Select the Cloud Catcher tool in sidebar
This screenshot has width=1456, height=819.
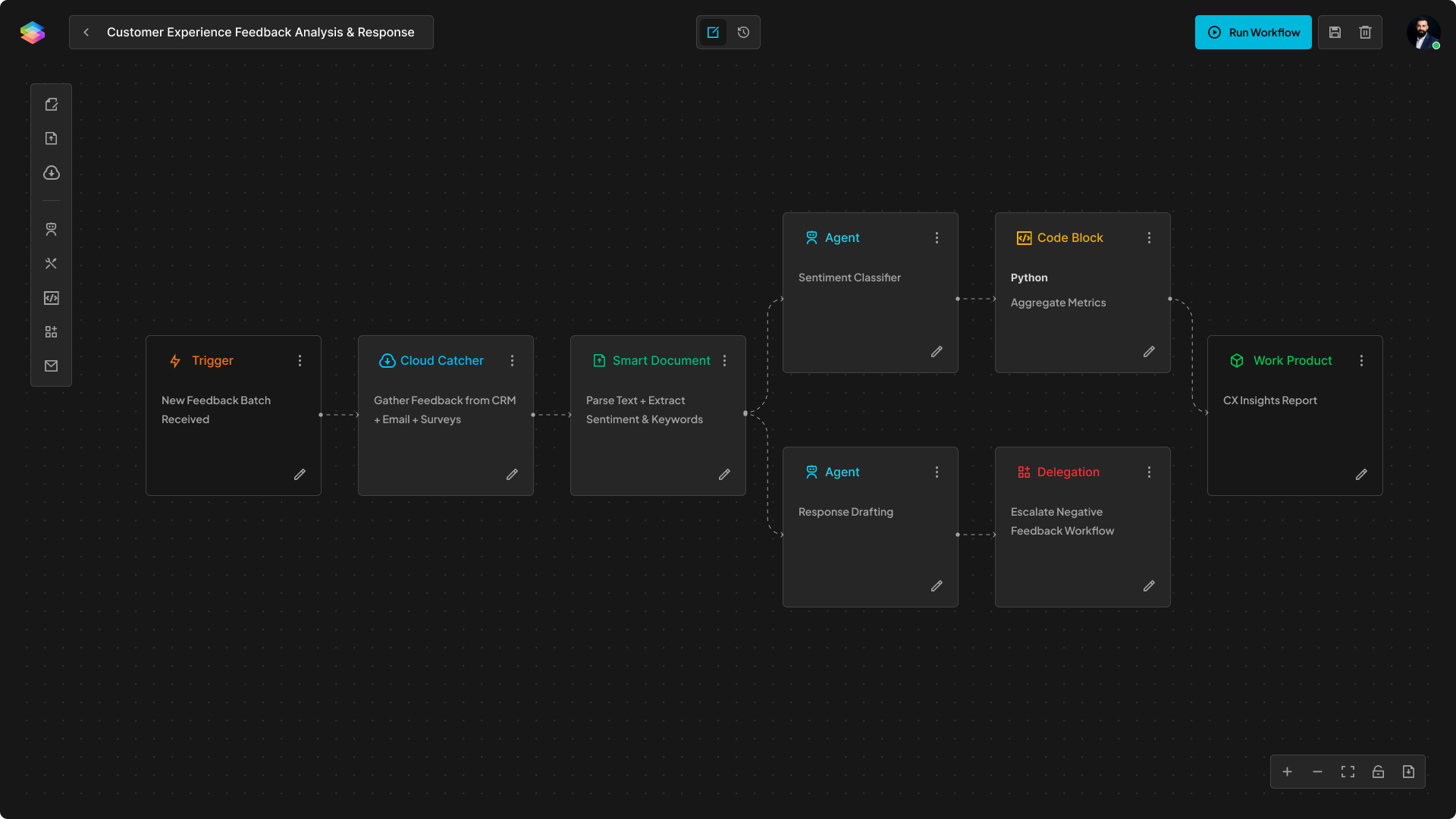[51, 173]
